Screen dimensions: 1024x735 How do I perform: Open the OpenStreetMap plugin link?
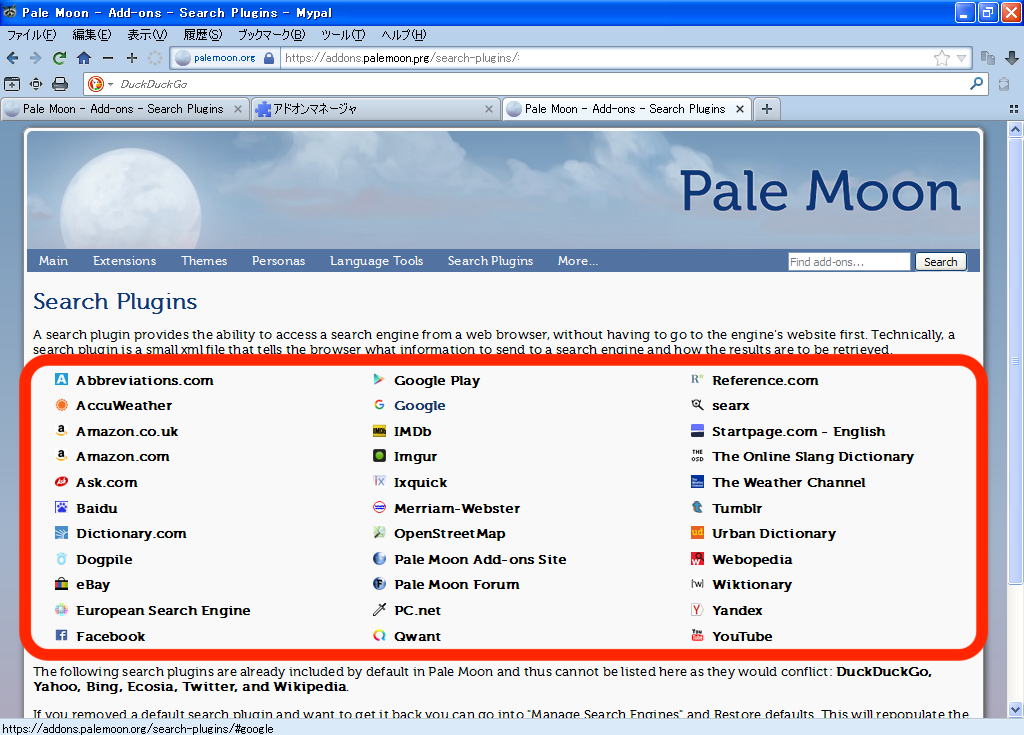tap(449, 533)
